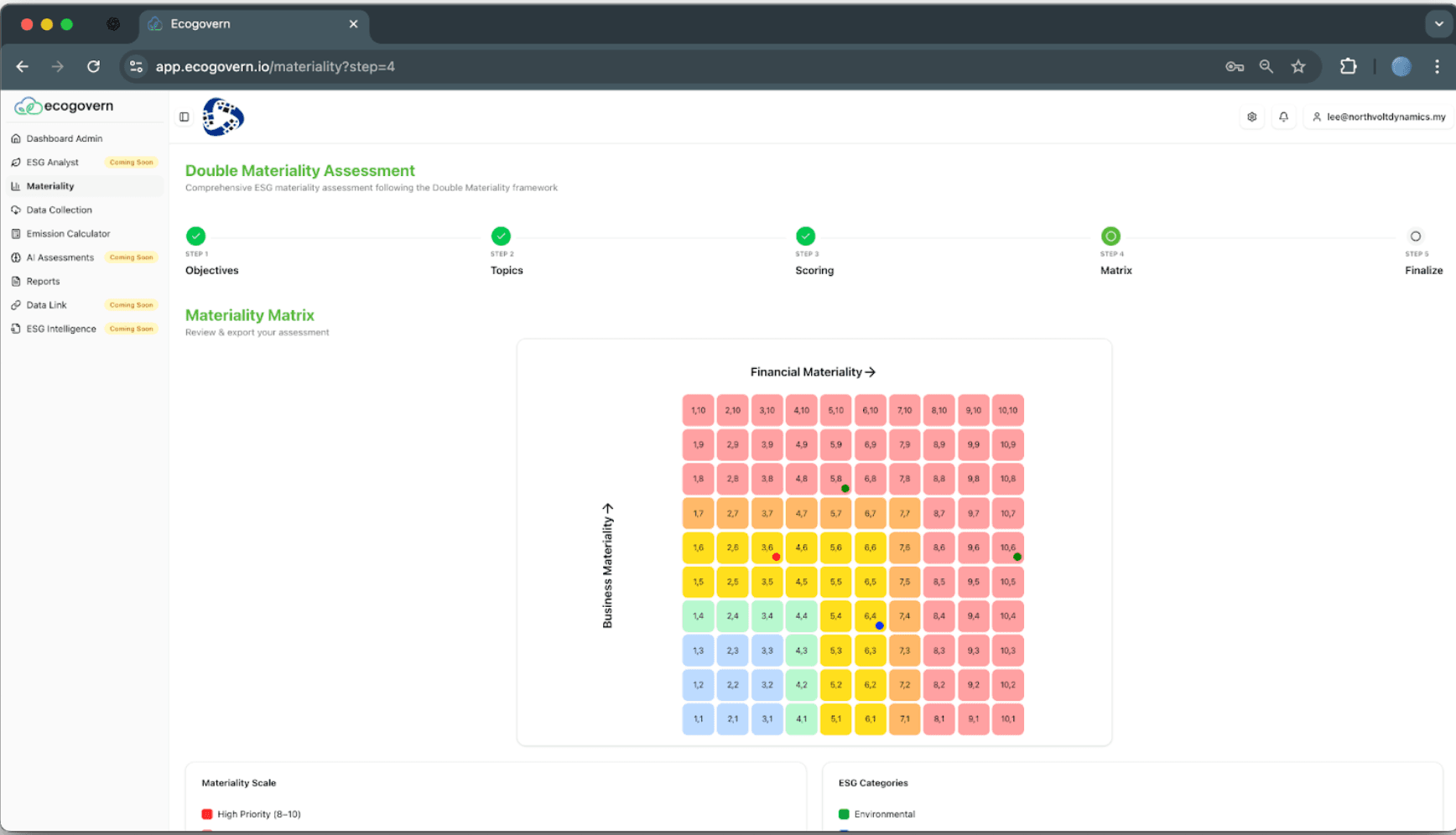Open user account lee@northvoltdynamics.my
This screenshot has height=835, width=1456.
click(1379, 117)
